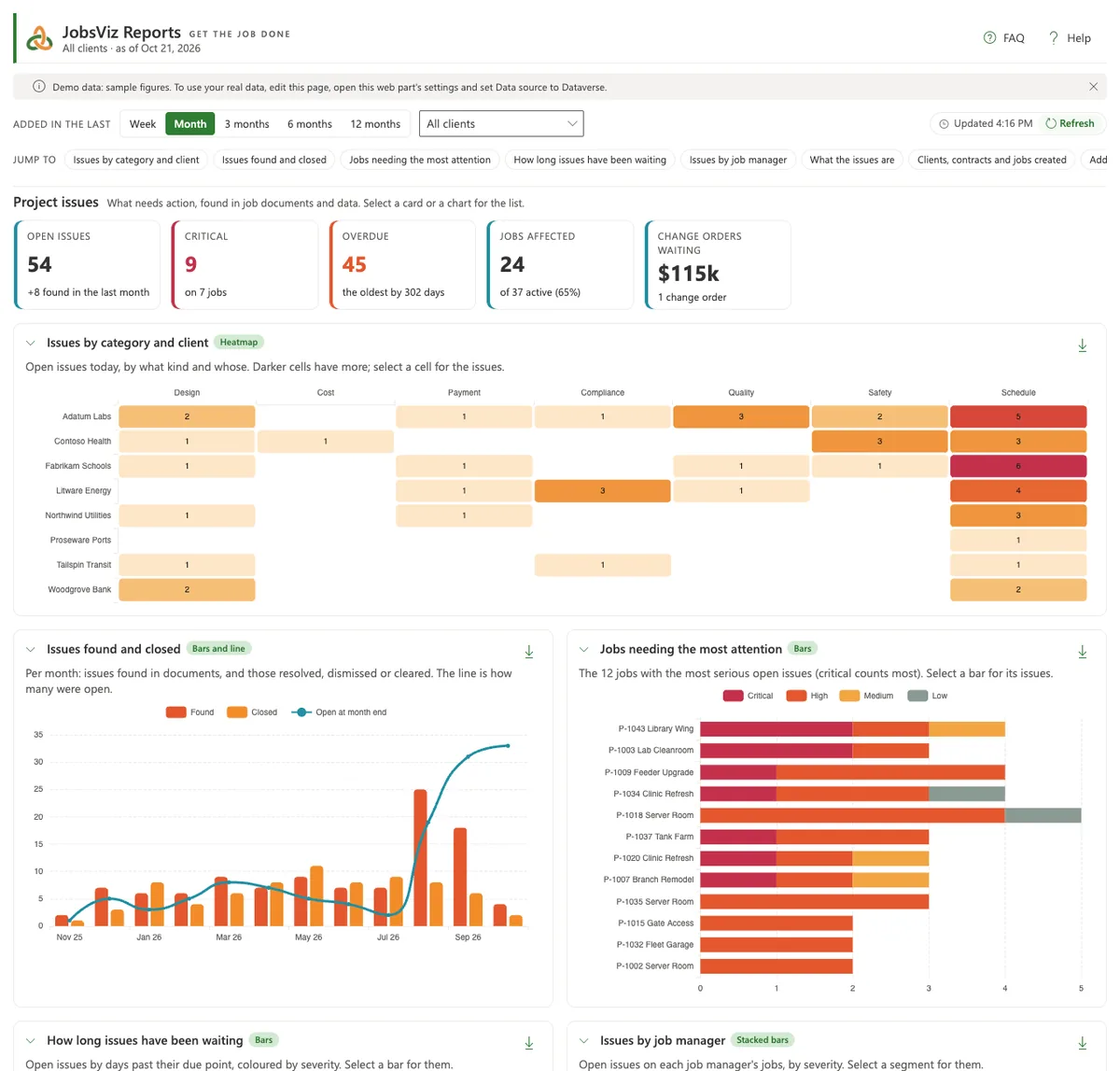Open the Critical 9 card
The image size is (1120, 1071).
pos(245,264)
